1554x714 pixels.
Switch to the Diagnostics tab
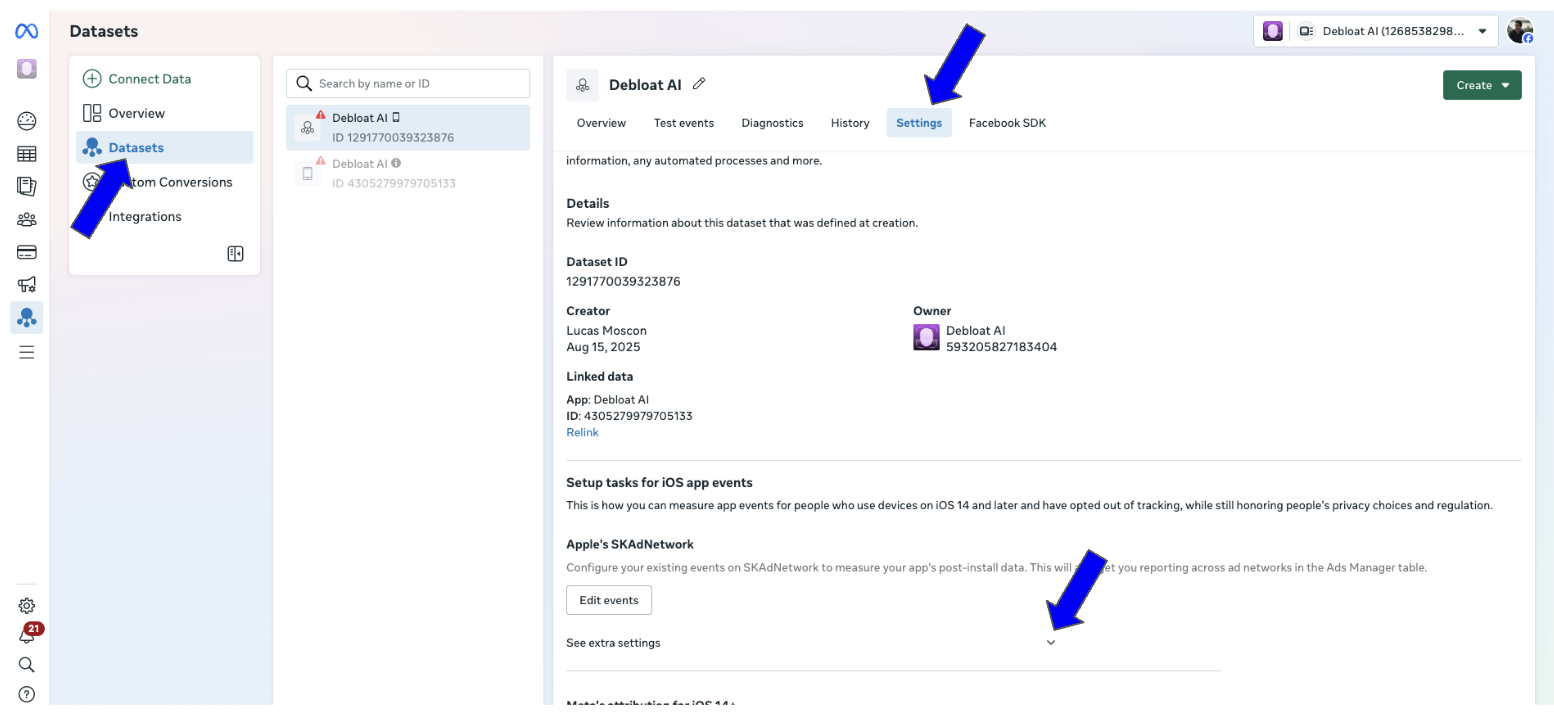[772, 123]
